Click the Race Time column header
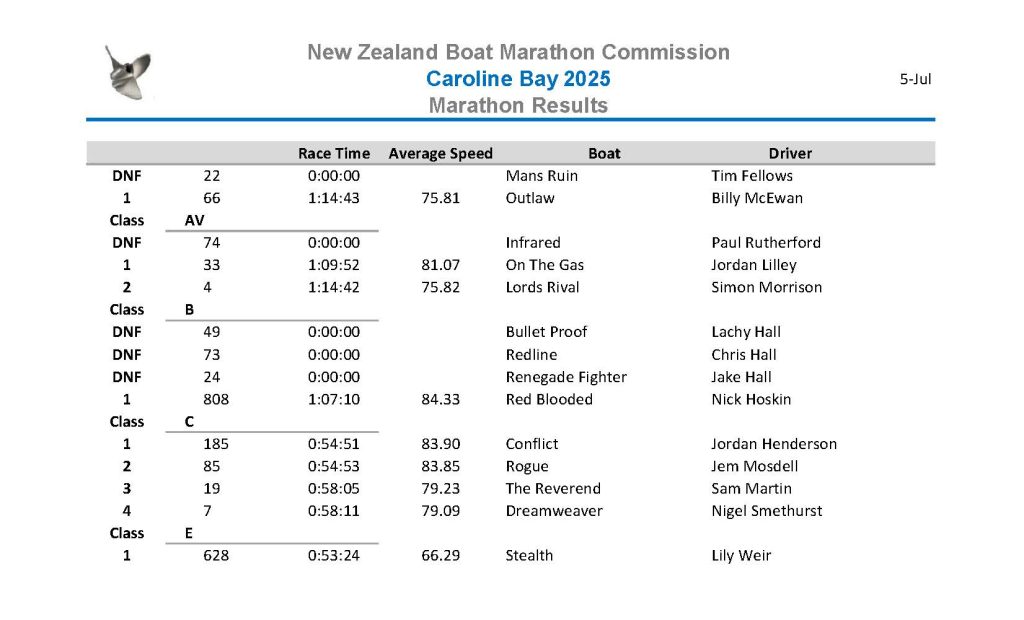The image size is (1024, 620). pos(334,154)
